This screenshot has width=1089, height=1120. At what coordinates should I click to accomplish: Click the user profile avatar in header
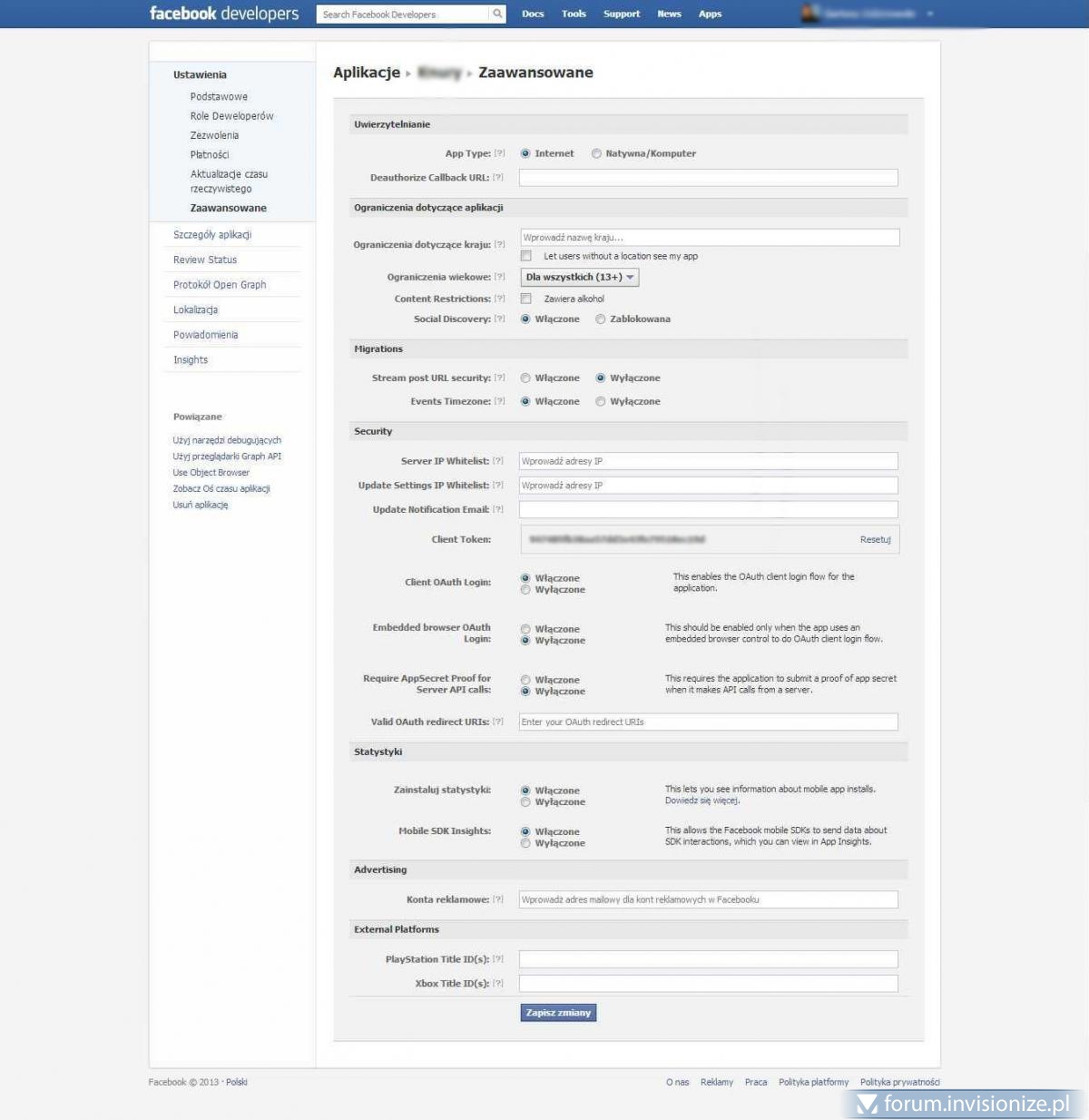[810, 14]
